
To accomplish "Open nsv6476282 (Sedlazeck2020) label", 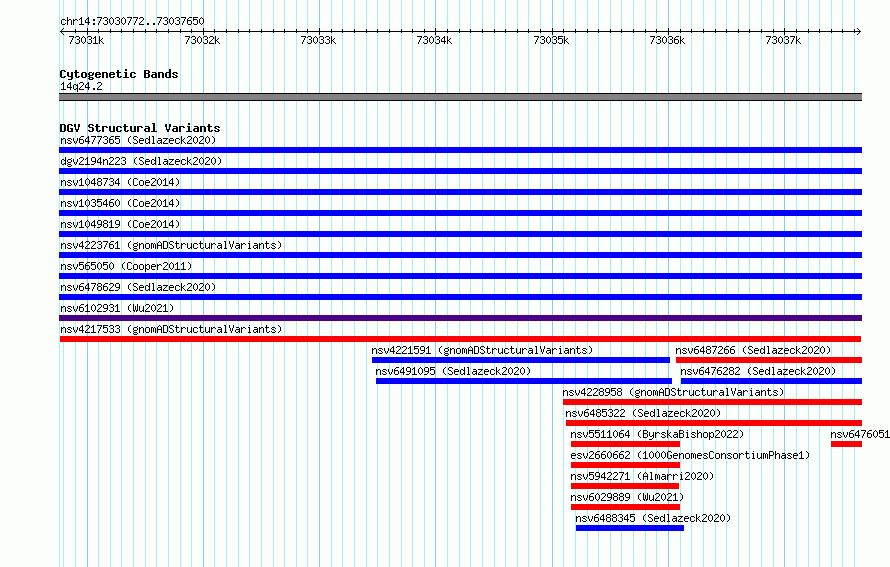I will pyautogui.click(x=758, y=371).
